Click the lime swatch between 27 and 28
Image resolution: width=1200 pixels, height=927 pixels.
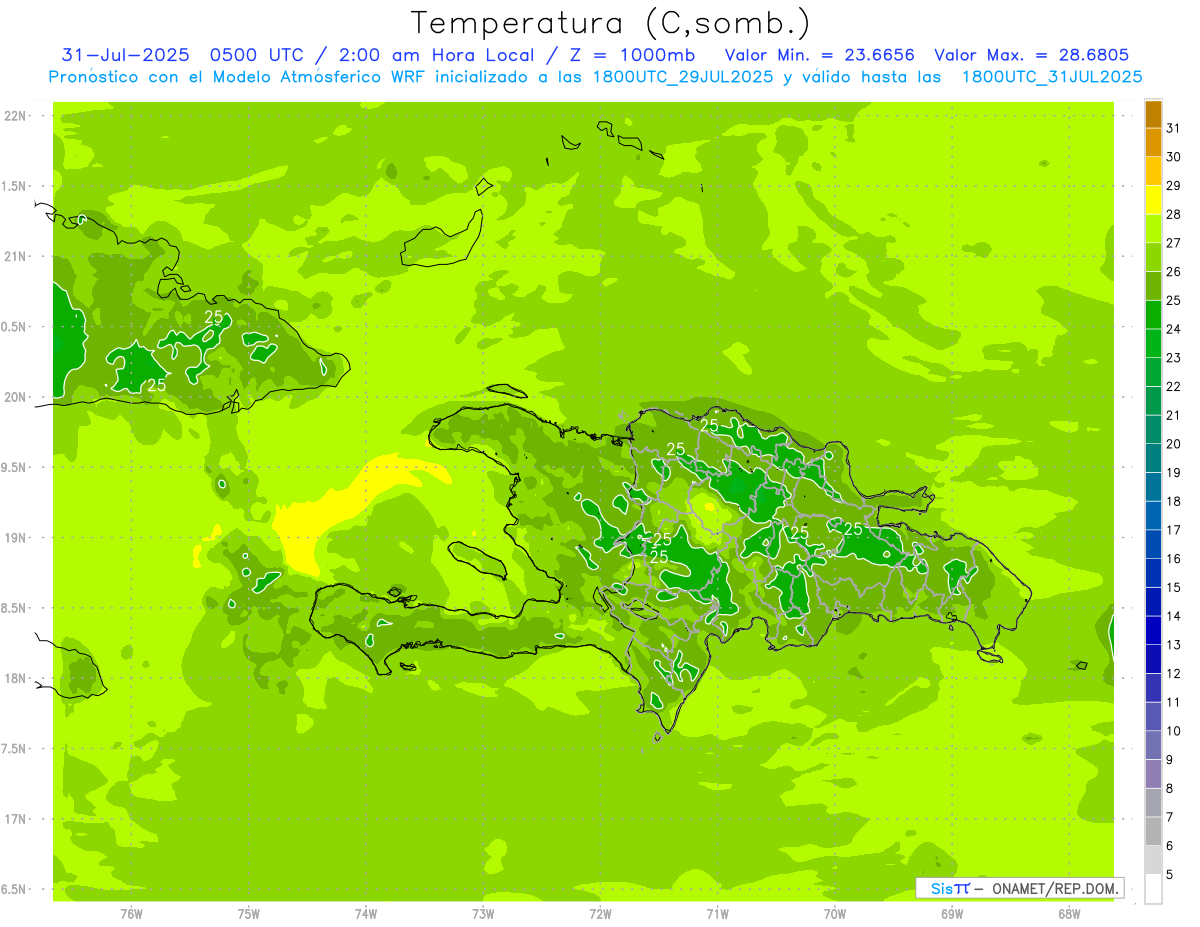(1153, 229)
